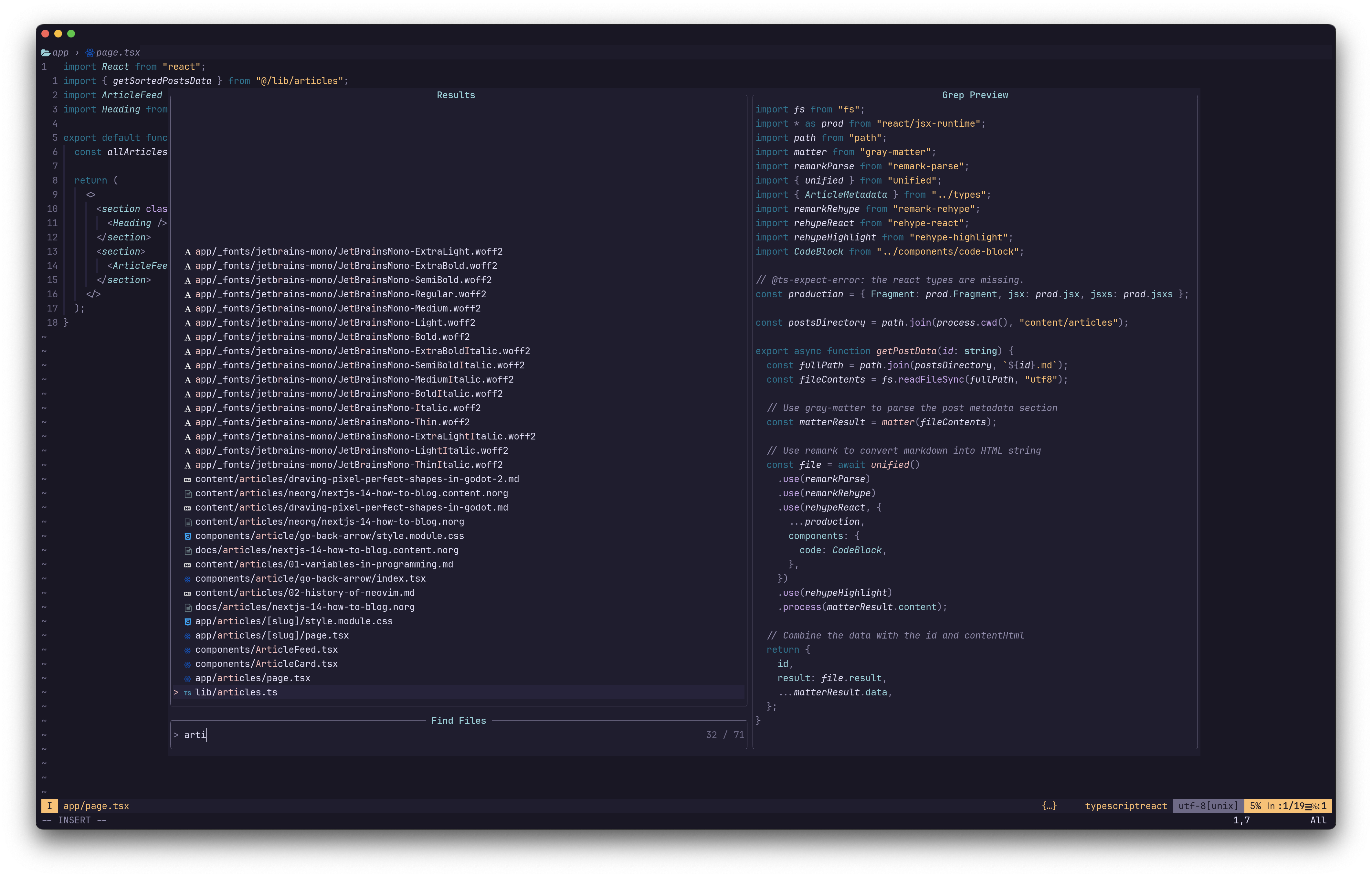This screenshot has width=1372, height=877.
Task: Click the CSS icon for app/articles/[slug]/style.module.css
Action: point(187,622)
